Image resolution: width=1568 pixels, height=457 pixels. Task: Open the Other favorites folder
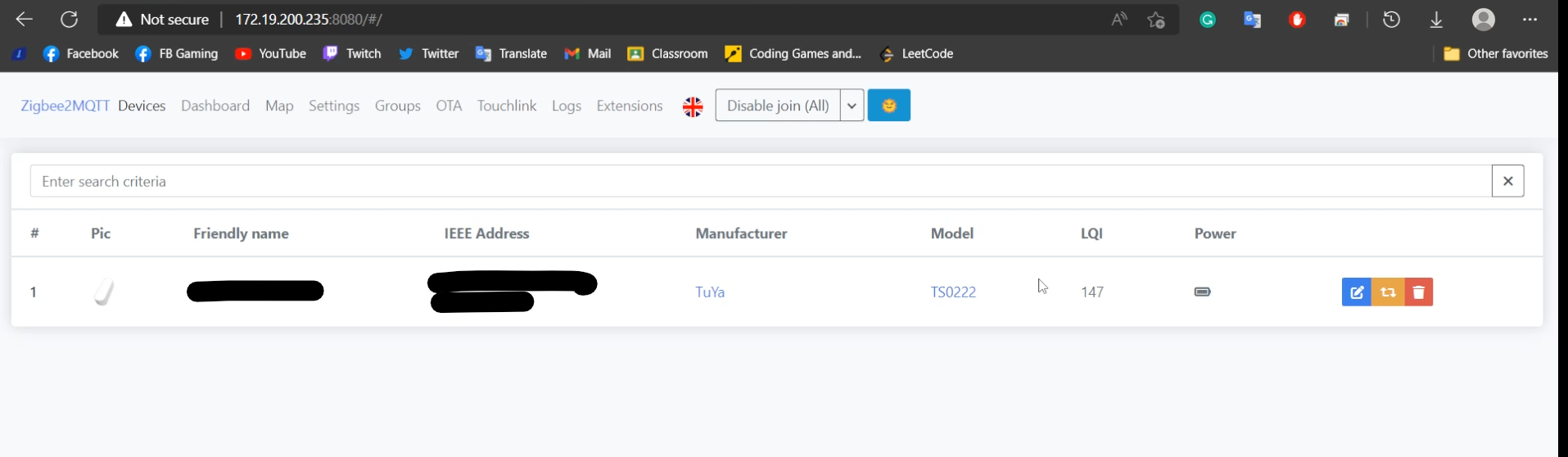(1496, 54)
